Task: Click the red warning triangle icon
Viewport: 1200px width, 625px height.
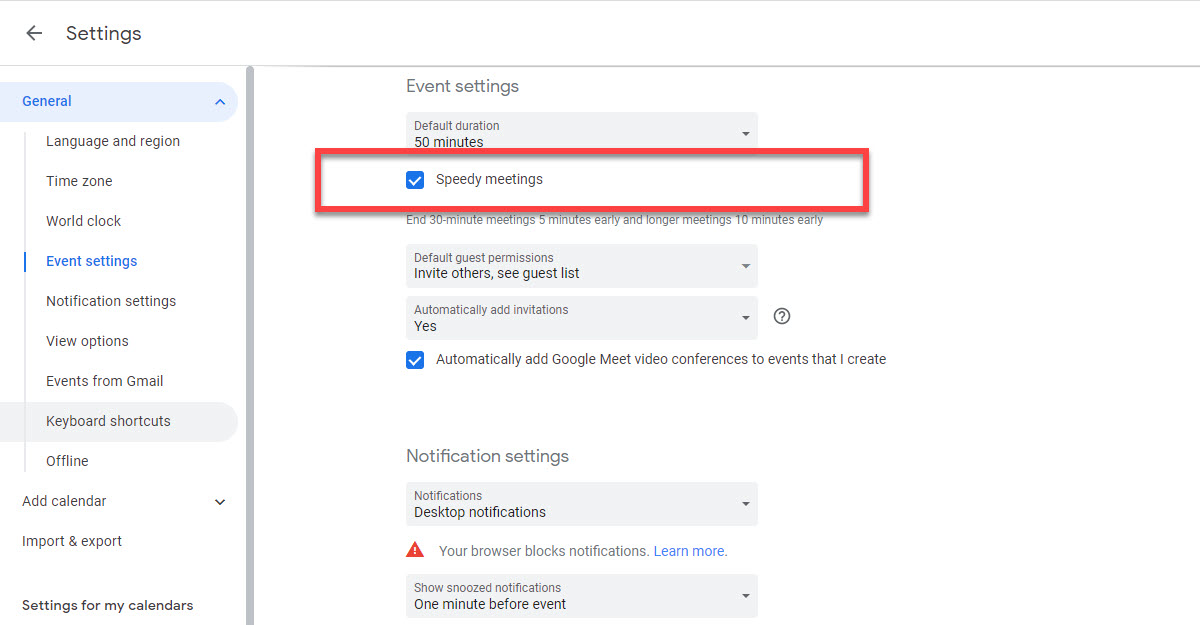Action: 415,550
